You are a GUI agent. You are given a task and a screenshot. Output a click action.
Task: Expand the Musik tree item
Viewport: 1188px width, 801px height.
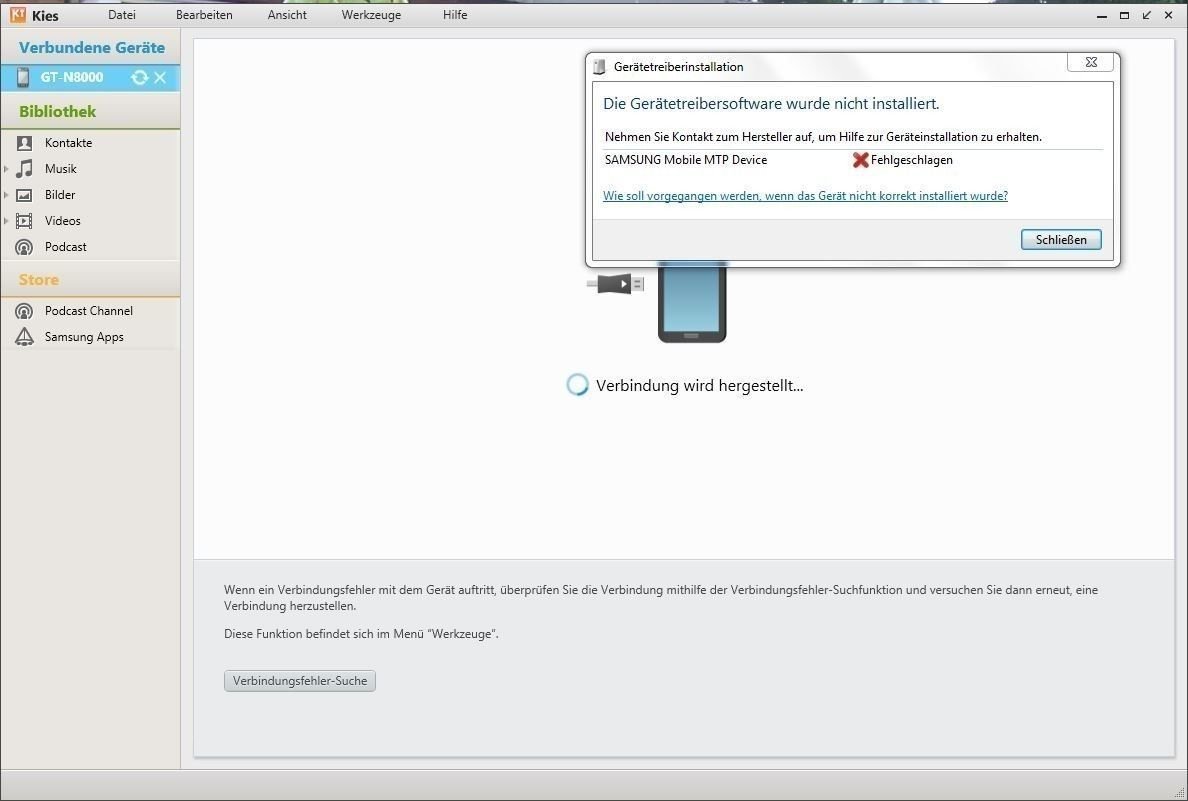coord(6,169)
